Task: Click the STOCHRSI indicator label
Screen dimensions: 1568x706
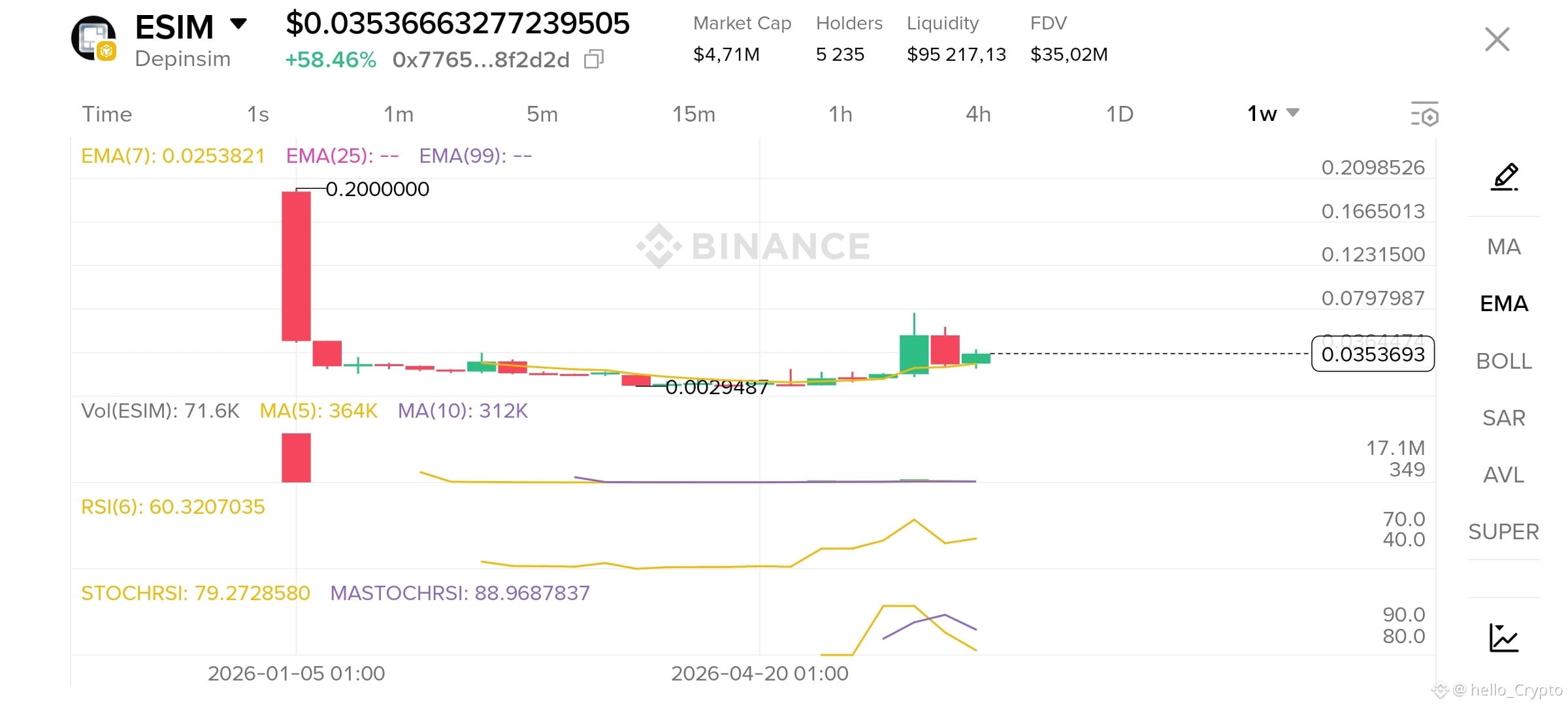Action: 195,594
